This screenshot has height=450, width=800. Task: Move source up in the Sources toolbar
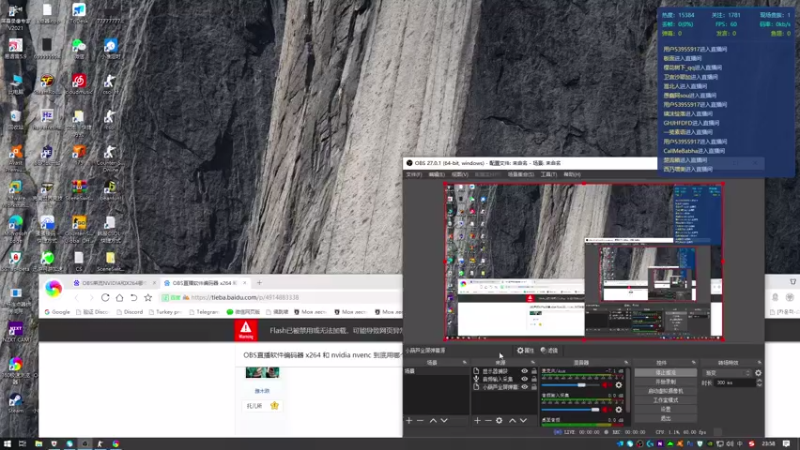pyautogui.click(x=512, y=420)
